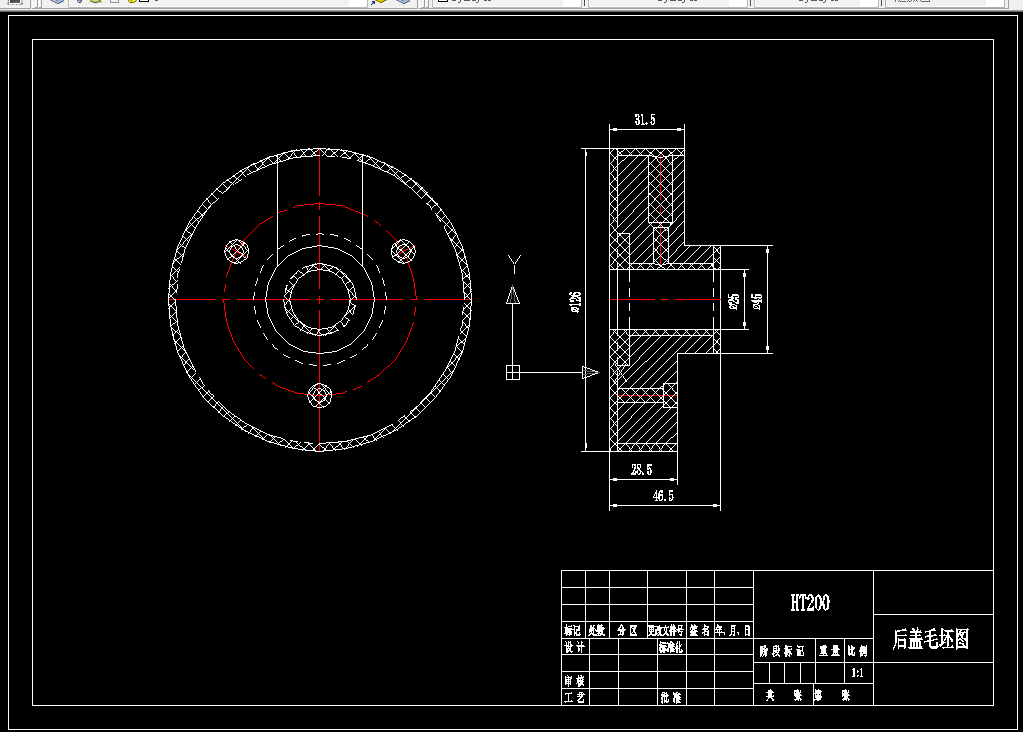
Task: Click the 重量 cell in title block
Action: 830,650
